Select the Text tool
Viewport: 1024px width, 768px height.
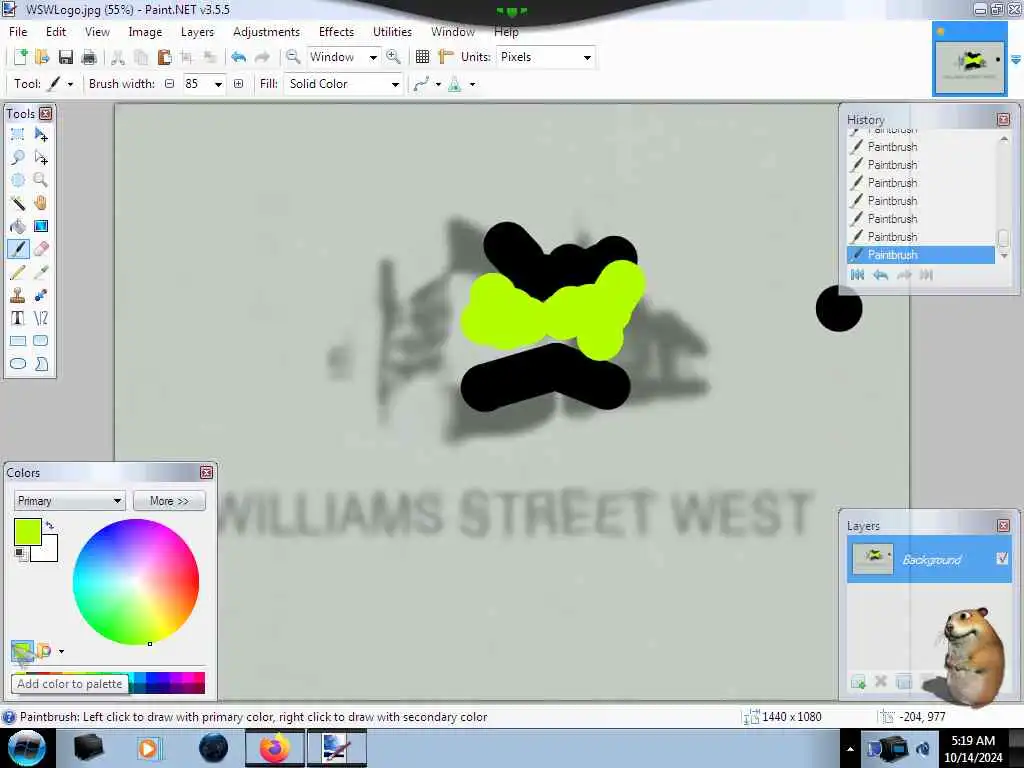(18, 318)
